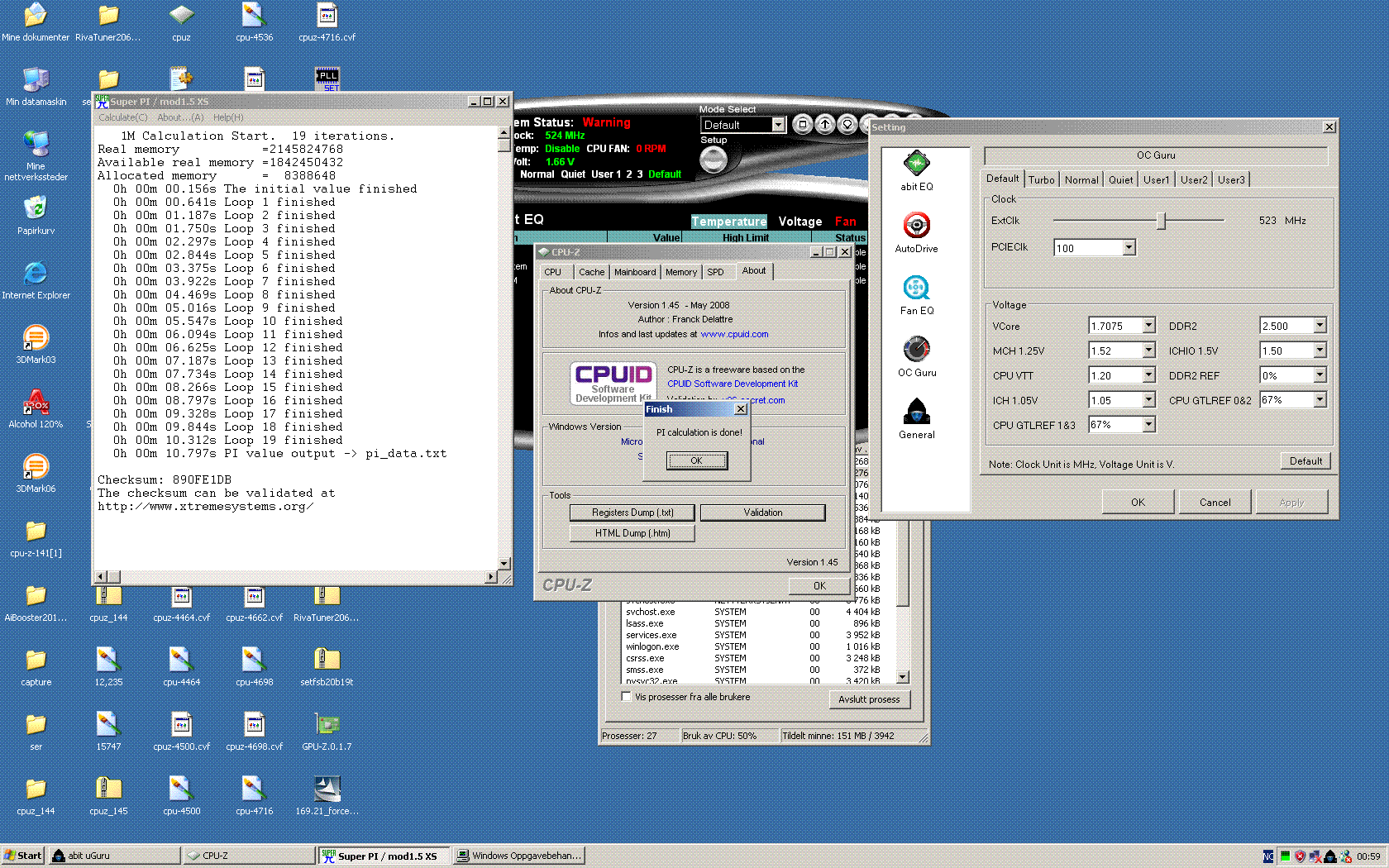The width and height of the screenshot is (1389, 868).
Task: Toggle 'Vis prosesser fra alle brukere' checkbox
Action: pyautogui.click(x=626, y=697)
